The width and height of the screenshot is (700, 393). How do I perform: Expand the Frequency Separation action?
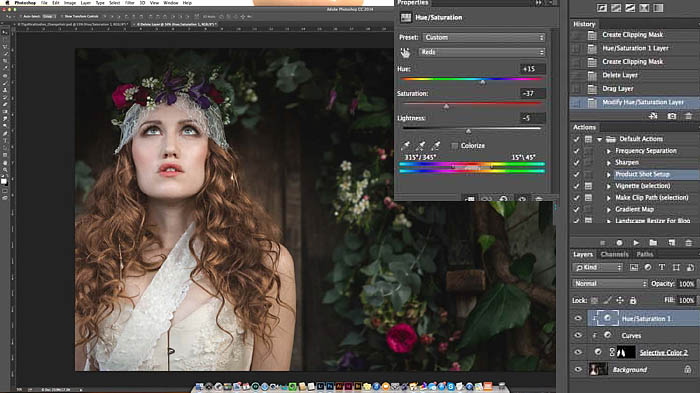608,151
